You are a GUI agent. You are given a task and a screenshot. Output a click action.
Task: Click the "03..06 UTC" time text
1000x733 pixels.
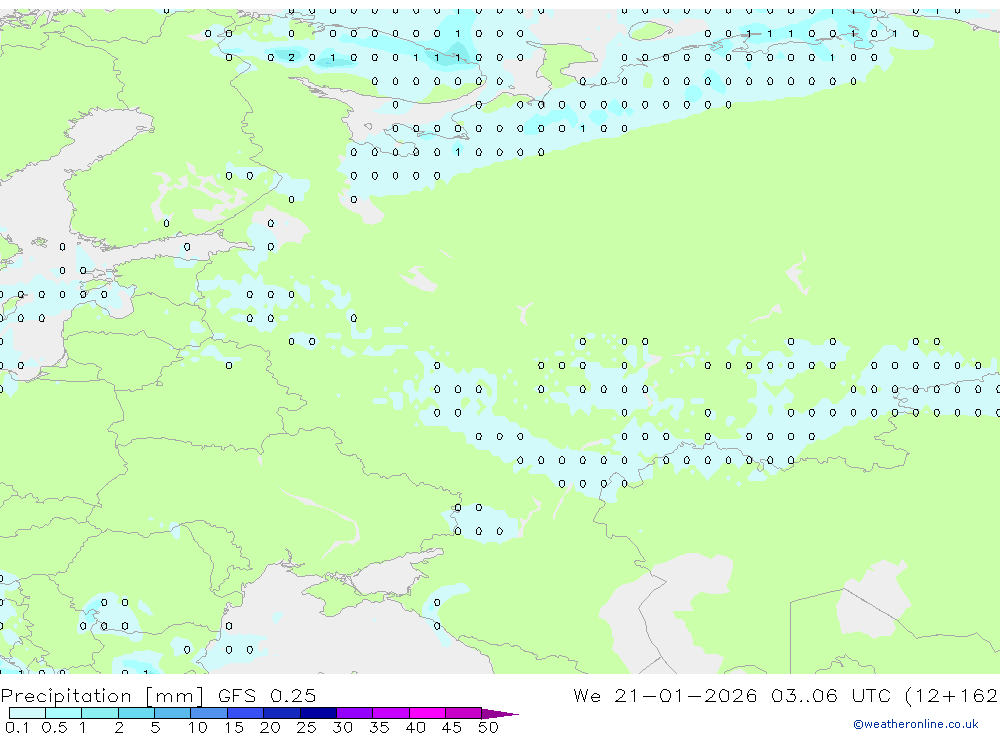coord(830,695)
